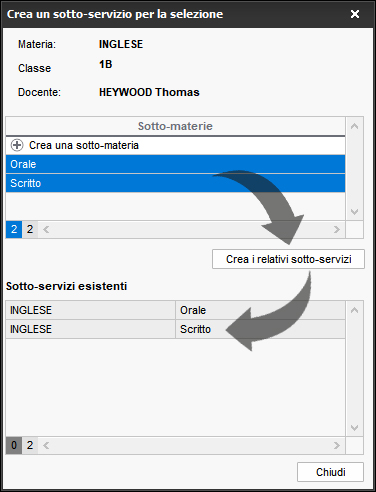Close the dialog with the X icon

[x=355, y=14]
